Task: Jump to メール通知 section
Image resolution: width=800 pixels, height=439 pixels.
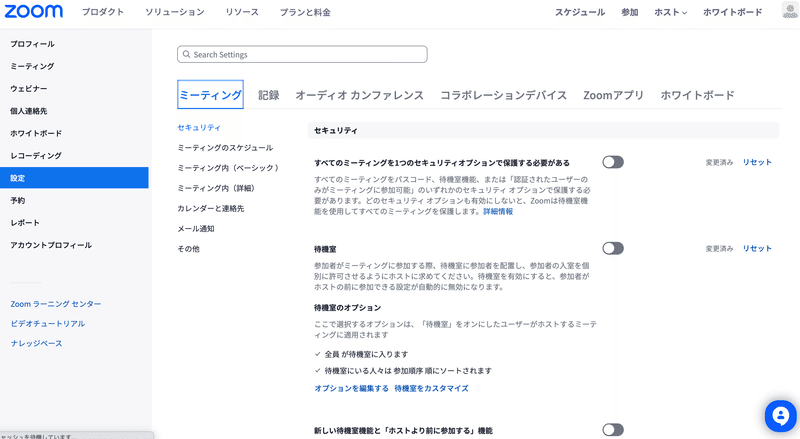Action: click(x=196, y=229)
